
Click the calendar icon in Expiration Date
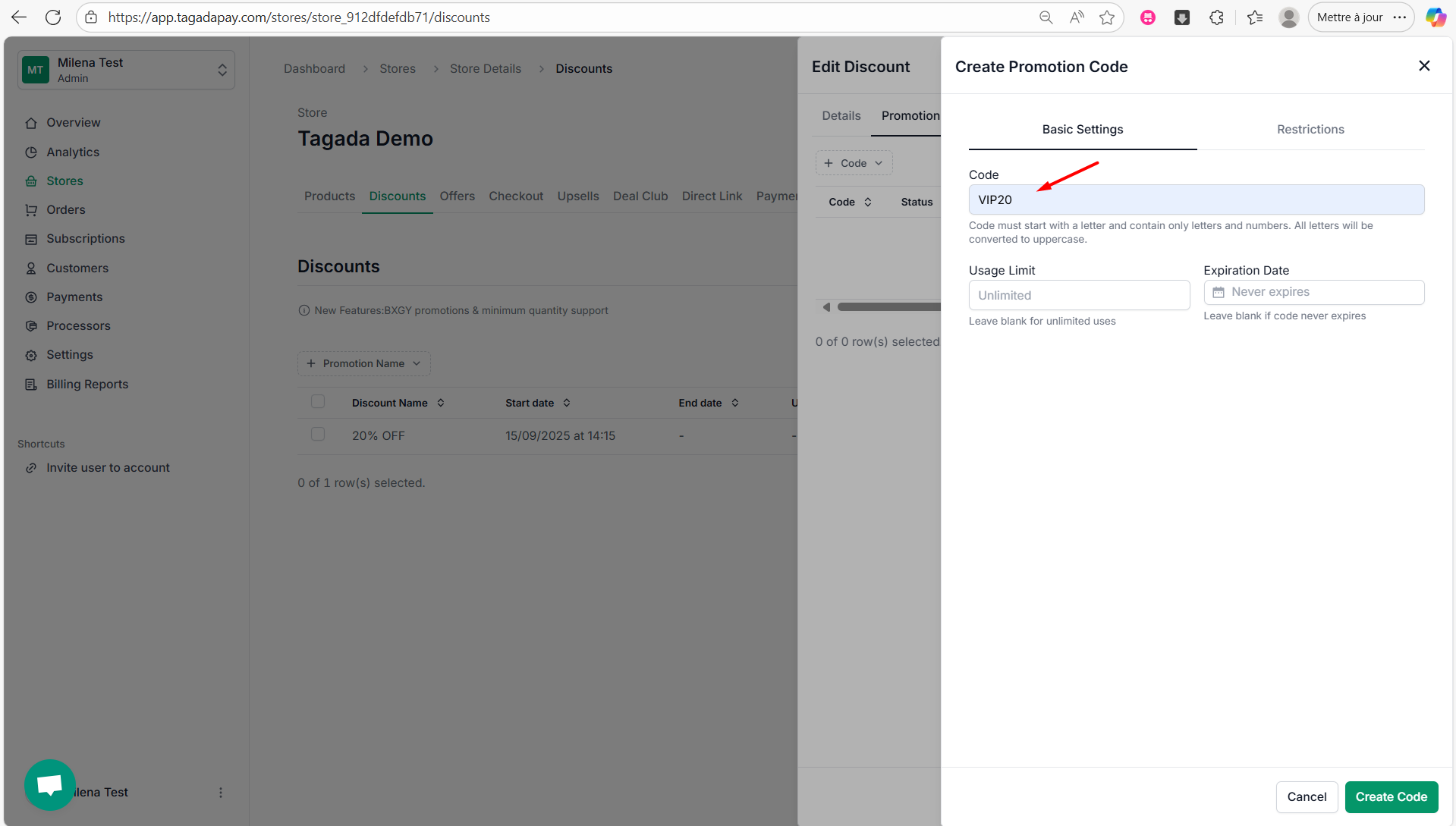[x=1219, y=293]
